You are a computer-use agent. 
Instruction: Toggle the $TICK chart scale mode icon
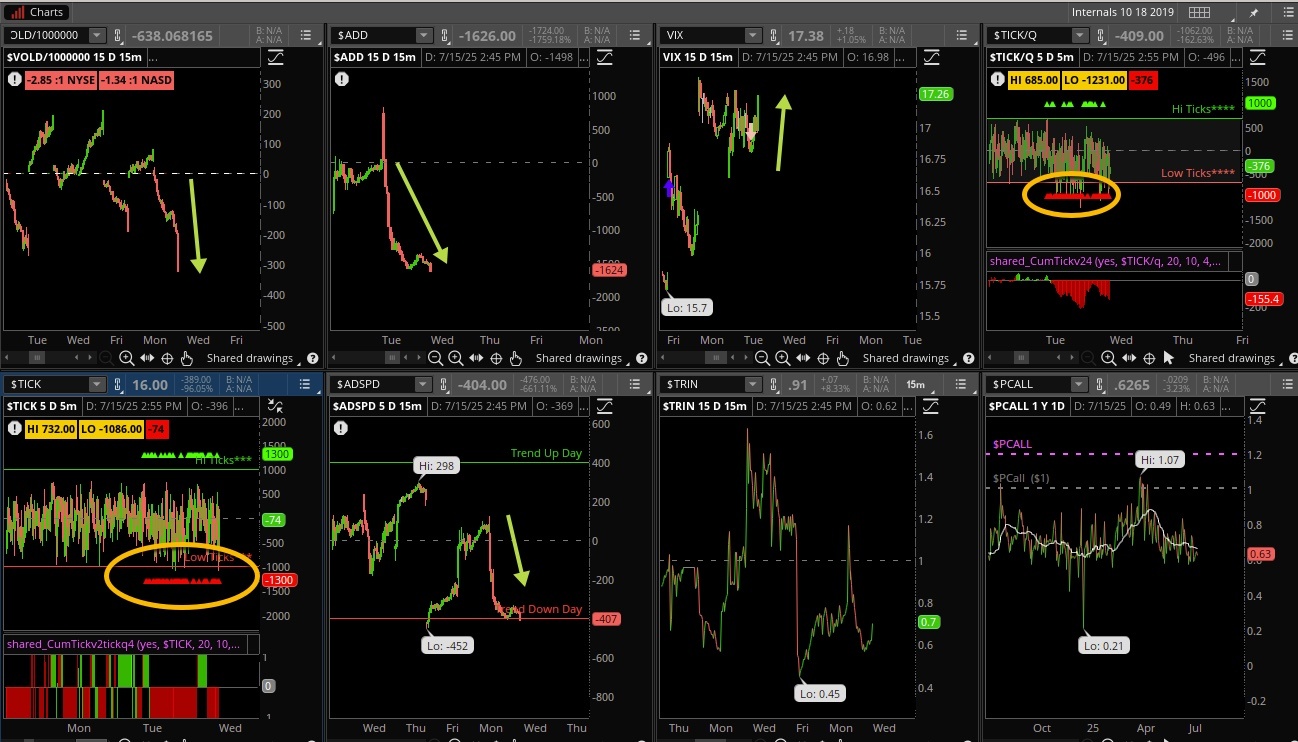(275, 406)
